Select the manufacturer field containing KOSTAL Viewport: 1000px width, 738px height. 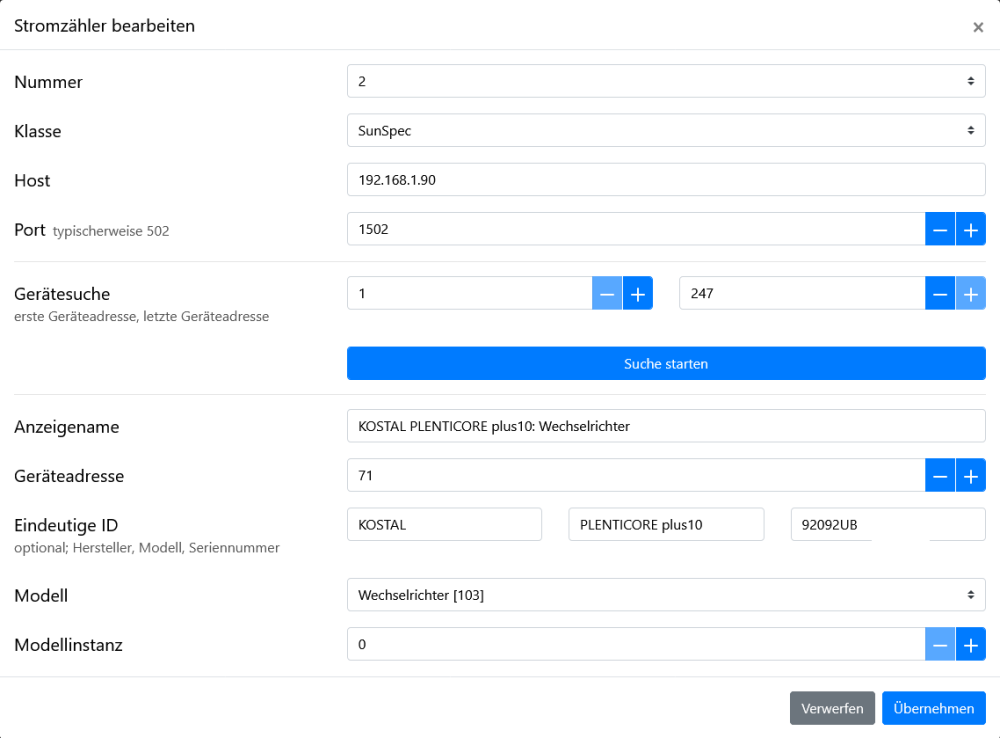click(x=443, y=525)
